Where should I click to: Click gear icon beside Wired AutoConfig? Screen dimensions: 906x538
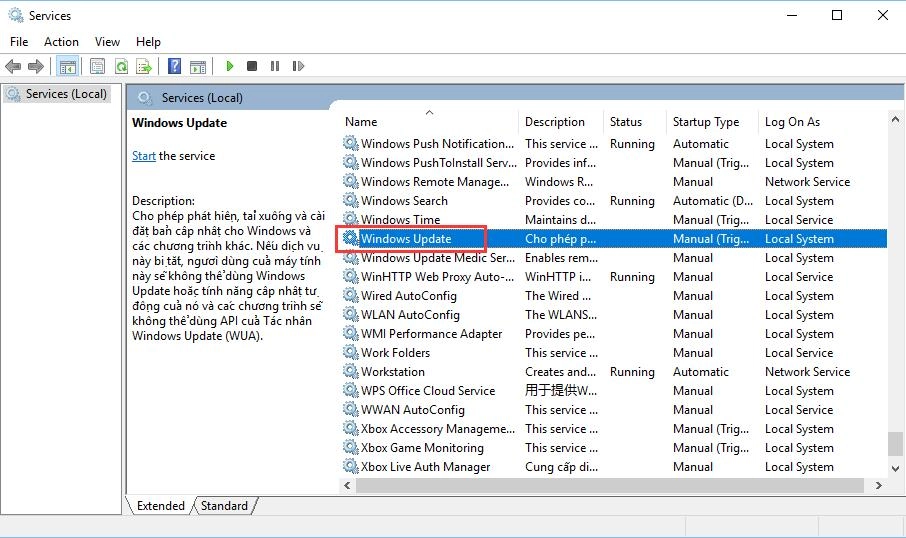(x=350, y=295)
